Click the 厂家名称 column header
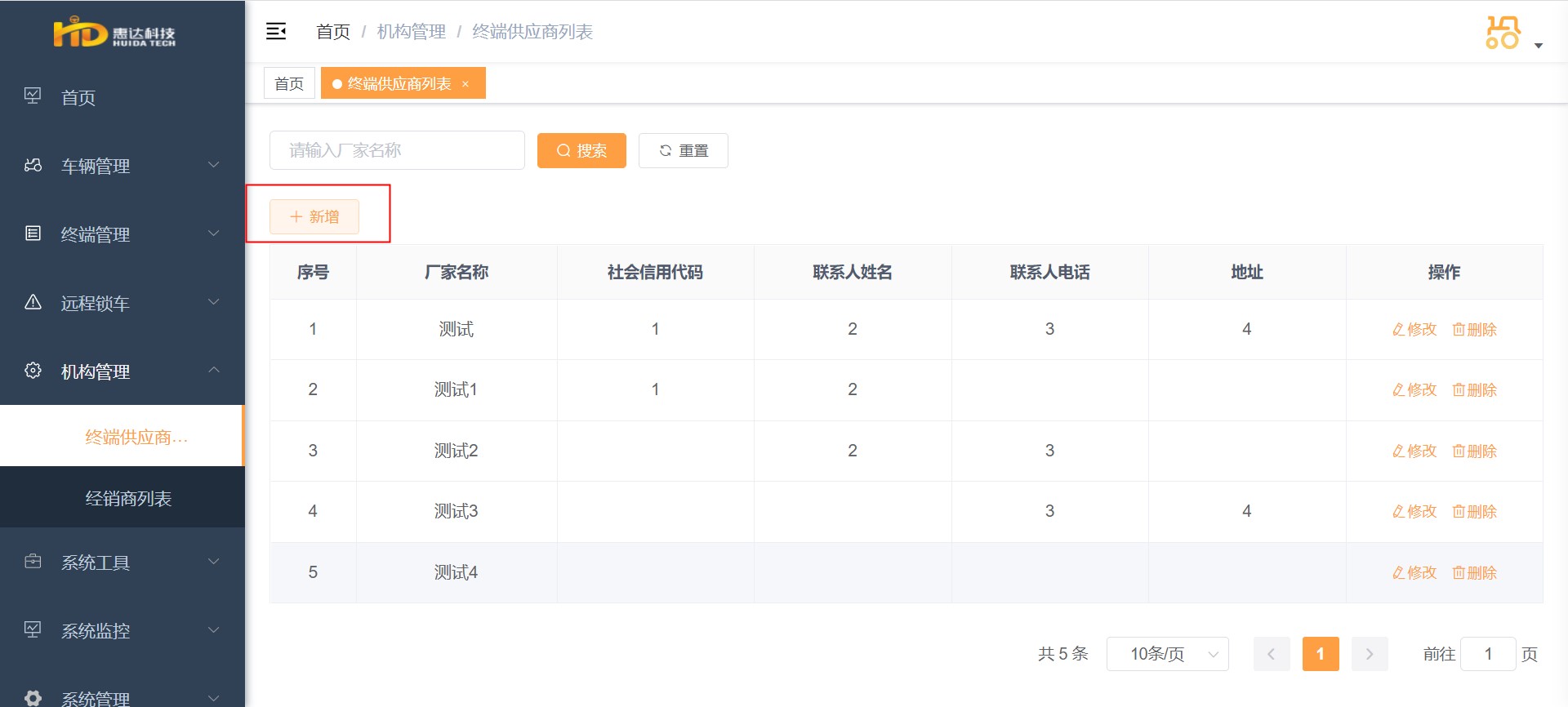The image size is (1568, 707). [457, 272]
